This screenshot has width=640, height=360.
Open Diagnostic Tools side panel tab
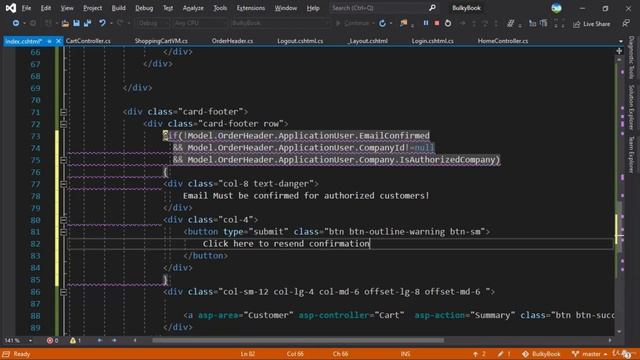631,57
